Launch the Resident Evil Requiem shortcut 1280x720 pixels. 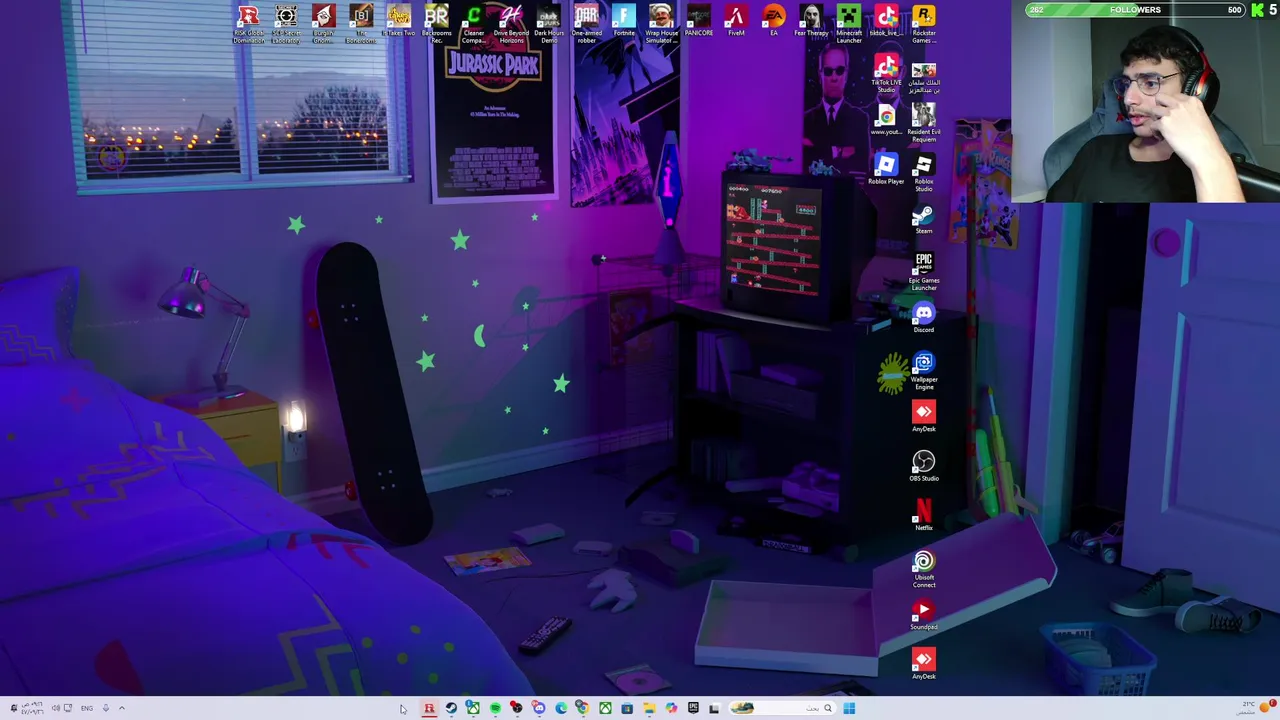click(x=923, y=122)
